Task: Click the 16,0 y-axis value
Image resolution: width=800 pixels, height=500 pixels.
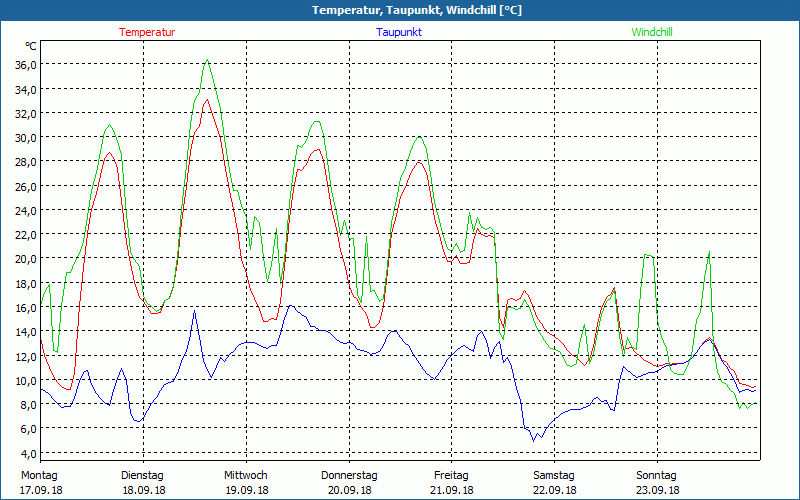Action: tap(26, 307)
